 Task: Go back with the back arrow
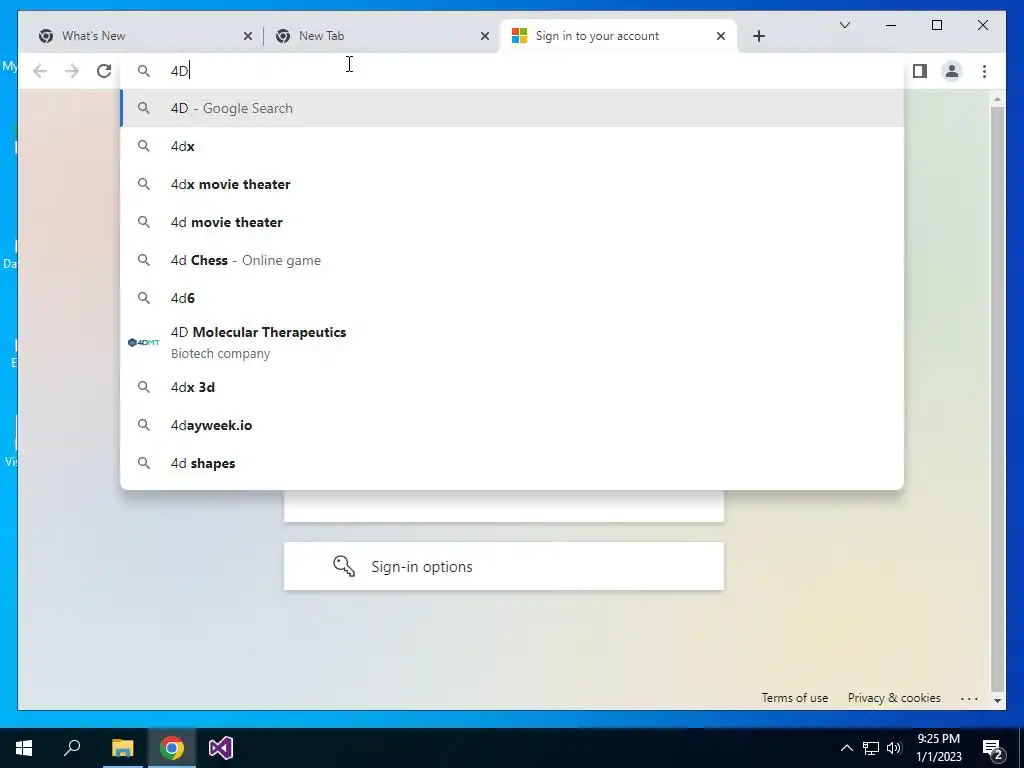click(40, 71)
